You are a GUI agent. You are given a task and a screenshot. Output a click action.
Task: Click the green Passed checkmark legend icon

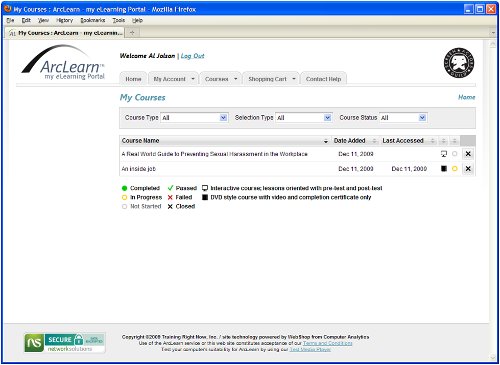pyautogui.click(x=170, y=188)
